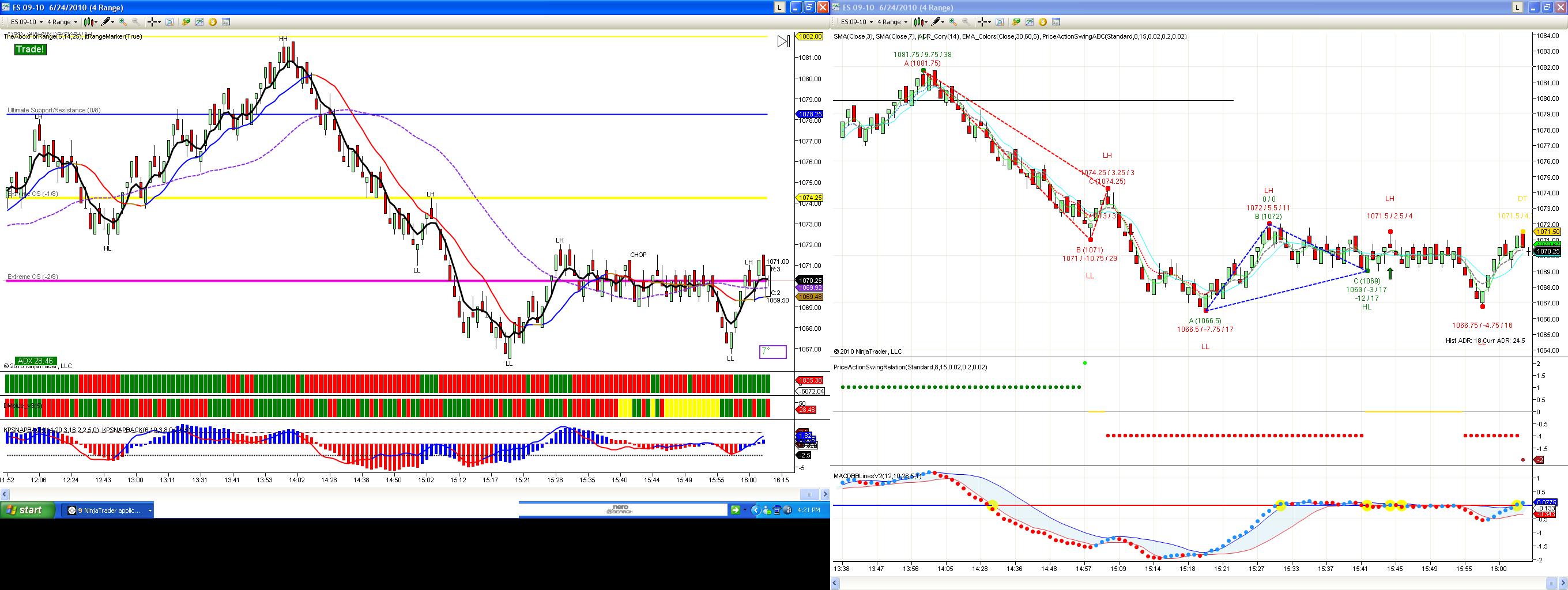
Task: Click the 1071.50 yellow price marker on right chart
Action: 1548,232
